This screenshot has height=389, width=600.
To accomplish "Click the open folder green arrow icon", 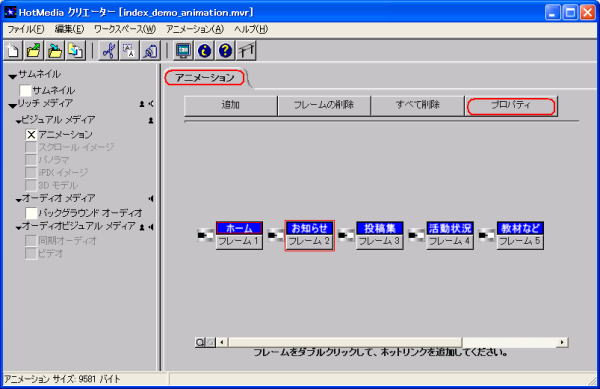I will click(34, 50).
